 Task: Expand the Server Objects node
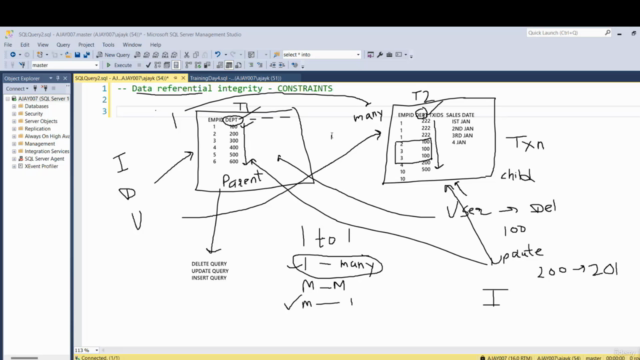tap(14, 121)
